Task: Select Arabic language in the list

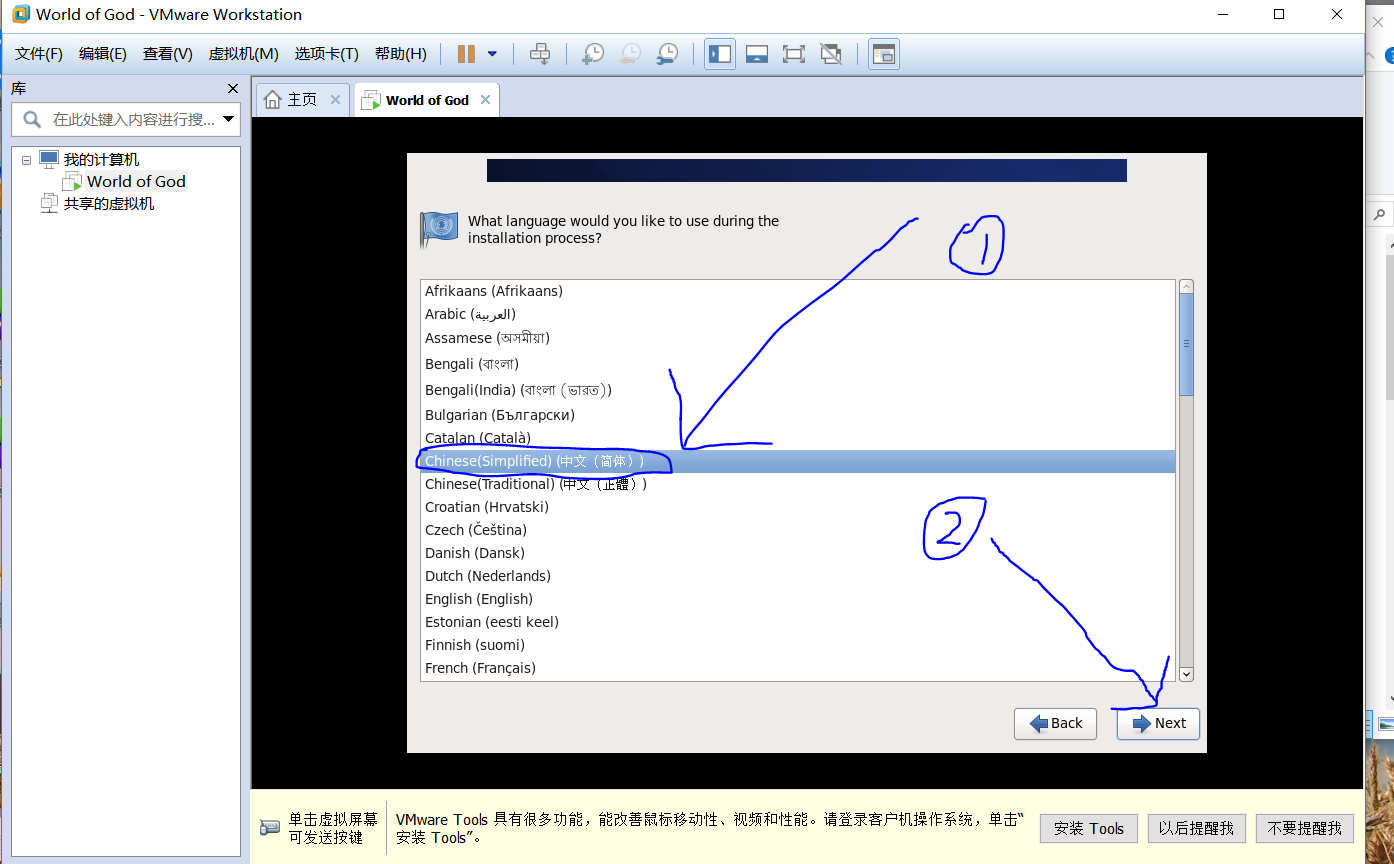Action: 797,314
